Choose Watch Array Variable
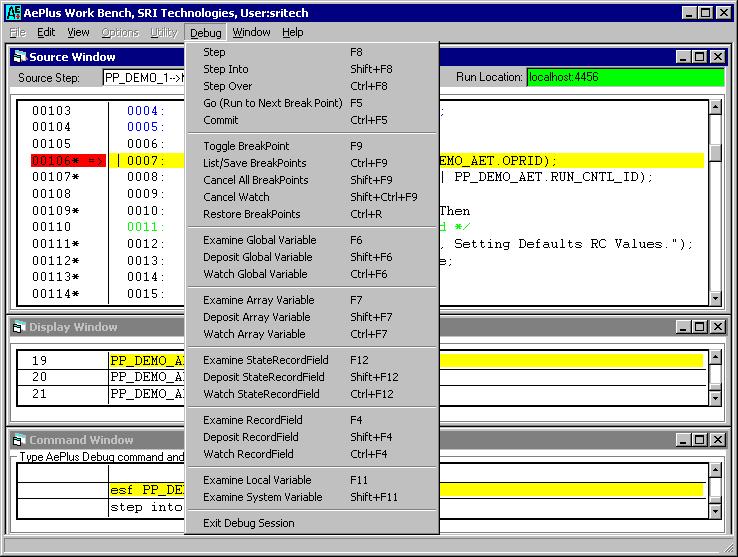 pos(254,334)
